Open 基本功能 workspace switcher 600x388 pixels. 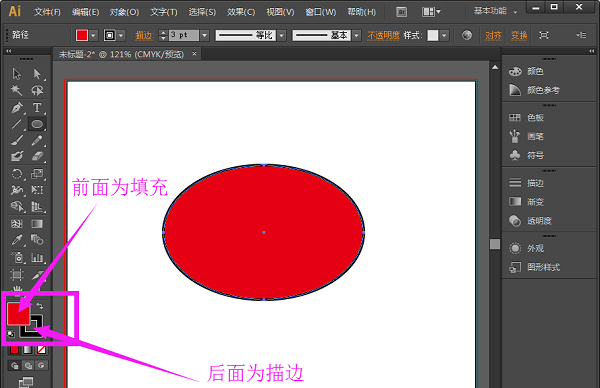(495, 11)
